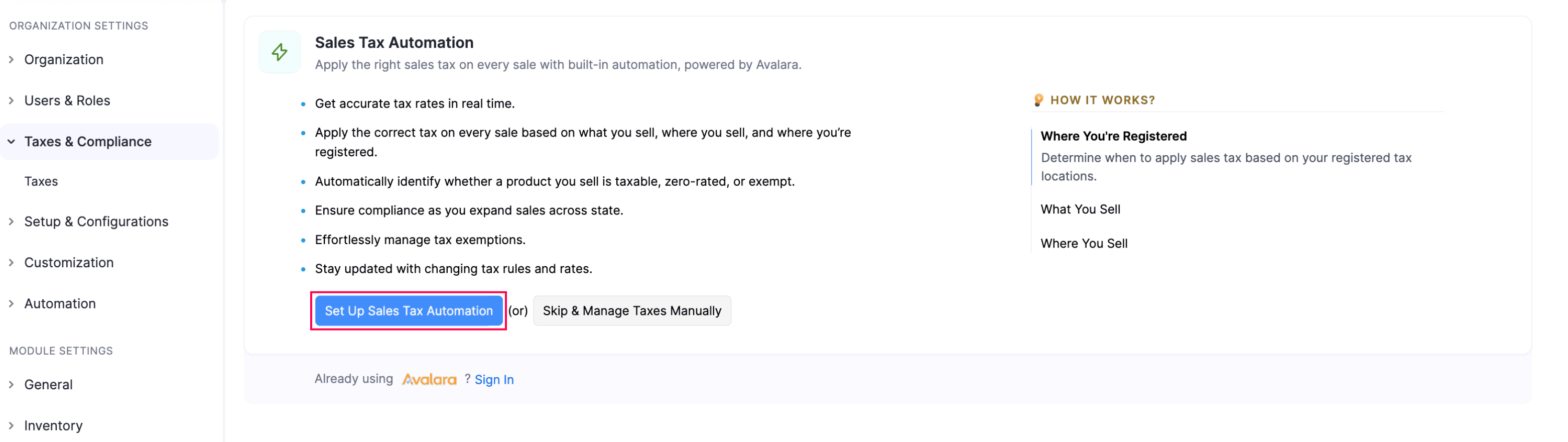
Task: Click the HOW IT WORKS? heading
Action: coord(1104,100)
